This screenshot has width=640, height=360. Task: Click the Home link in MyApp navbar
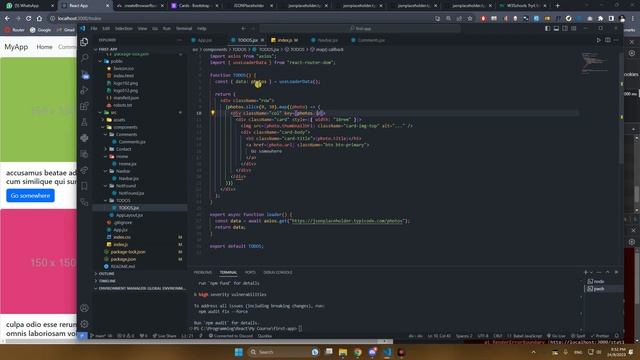(x=44, y=47)
